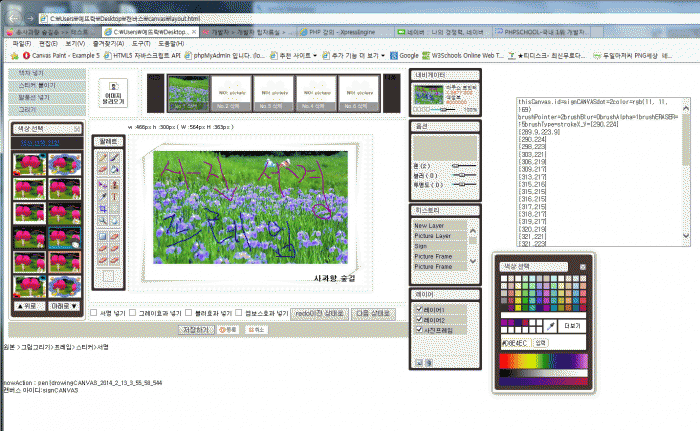Click log textarea scroll-down arrow
Viewport: 700px width, 431px height.
[686, 235]
